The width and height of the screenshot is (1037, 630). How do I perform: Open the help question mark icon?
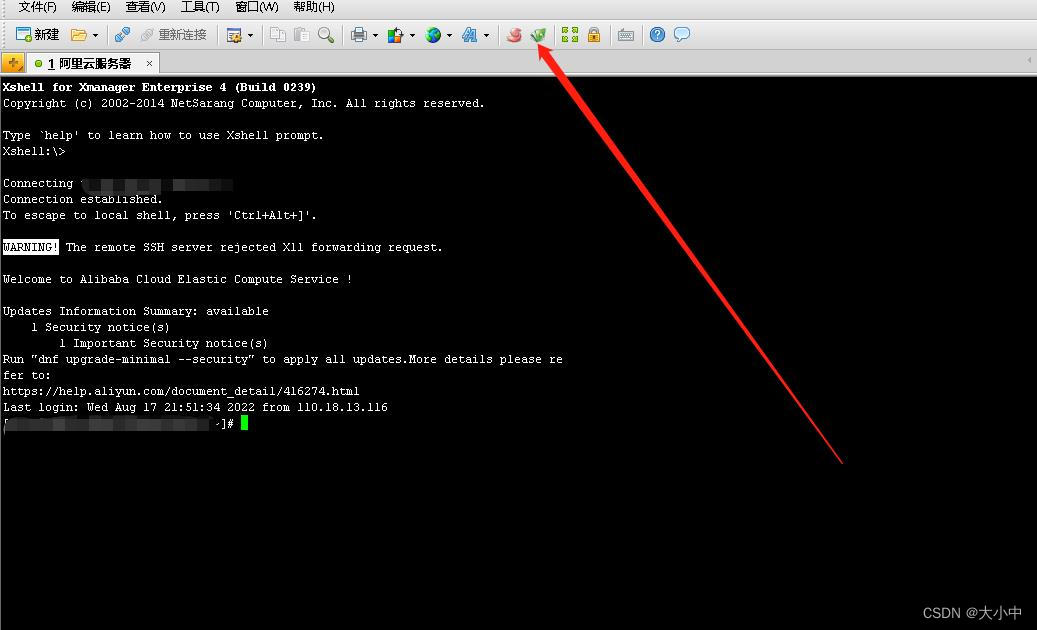coord(657,34)
